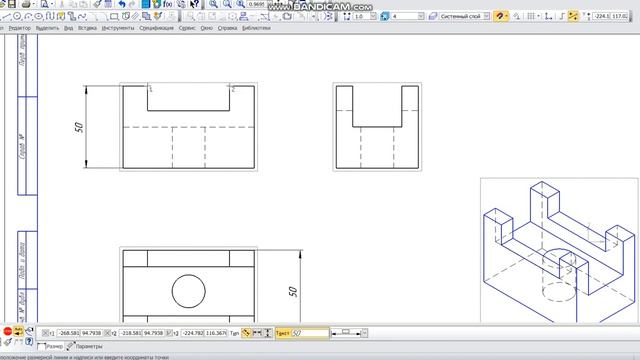This screenshot has width=640, height=360.
Task: Click the cursor X coordinate field -224.1
Action: (601, 16)
